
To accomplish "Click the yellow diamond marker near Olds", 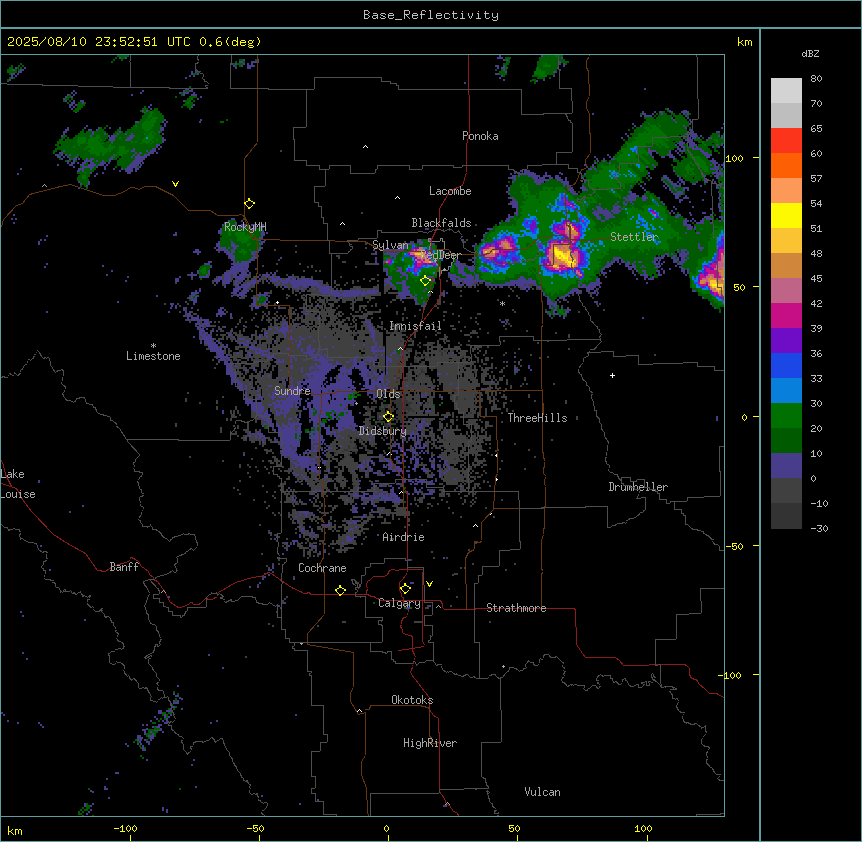I will 388,417.
